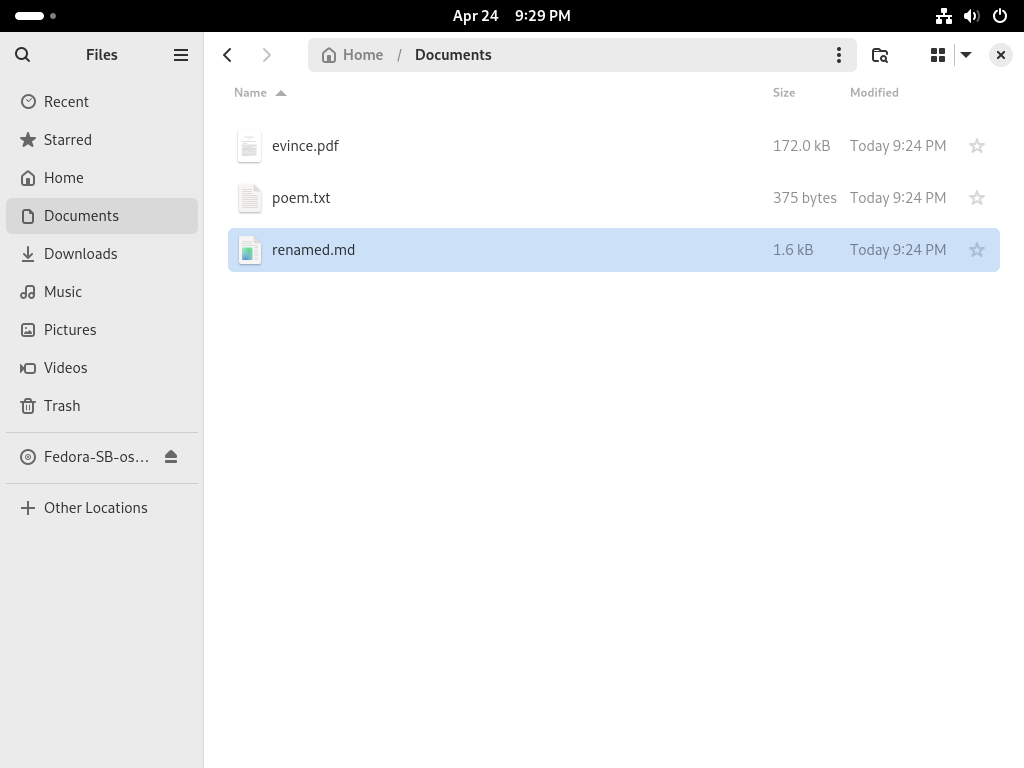This screenshot has height=768, width=1024.
Task: Go forward with the right arrow
Action: point(266,55)
